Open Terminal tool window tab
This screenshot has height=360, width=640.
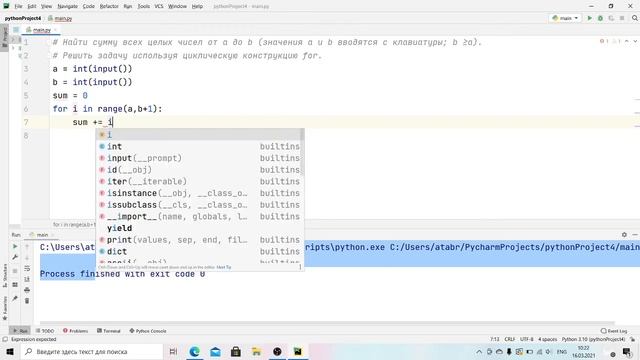(x=109, y=331)
